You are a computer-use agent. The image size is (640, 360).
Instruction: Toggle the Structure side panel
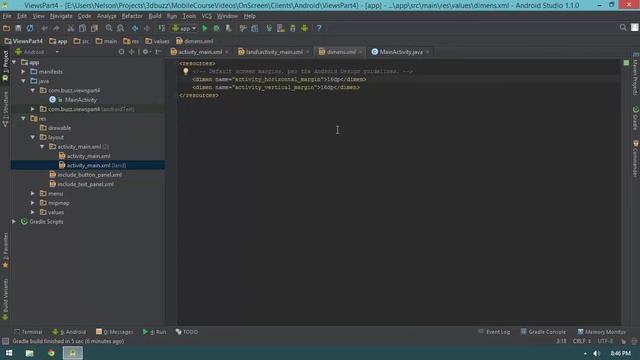[5, 109]
